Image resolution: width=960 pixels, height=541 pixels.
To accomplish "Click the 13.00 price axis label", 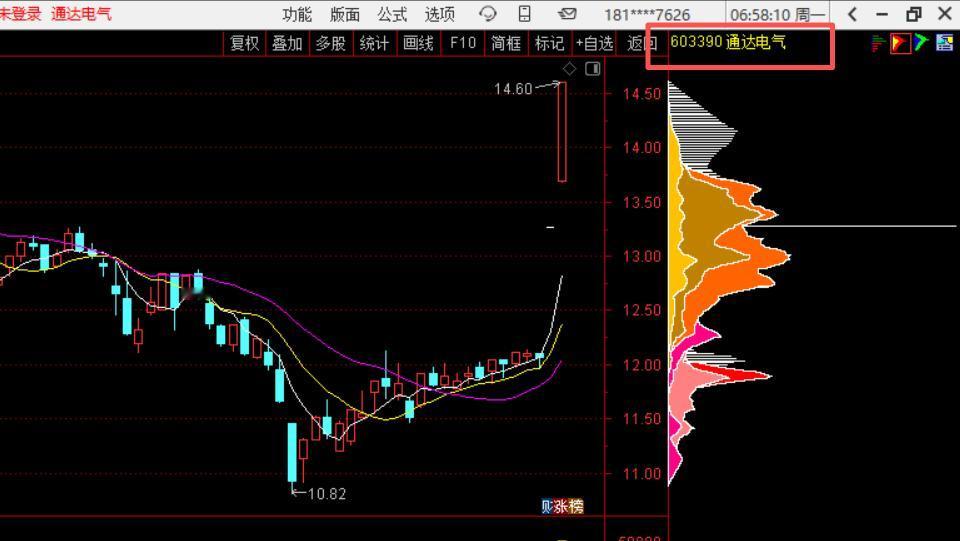I will coord(642,256).
